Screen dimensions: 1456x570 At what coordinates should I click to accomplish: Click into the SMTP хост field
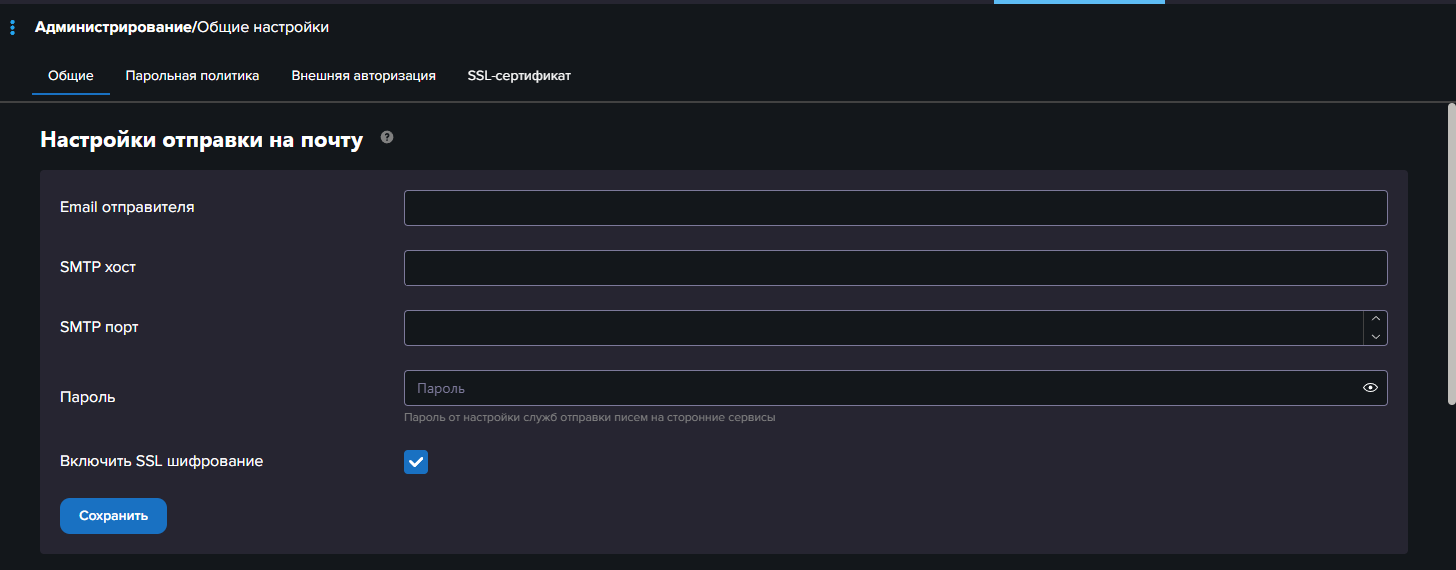[895, 268]
